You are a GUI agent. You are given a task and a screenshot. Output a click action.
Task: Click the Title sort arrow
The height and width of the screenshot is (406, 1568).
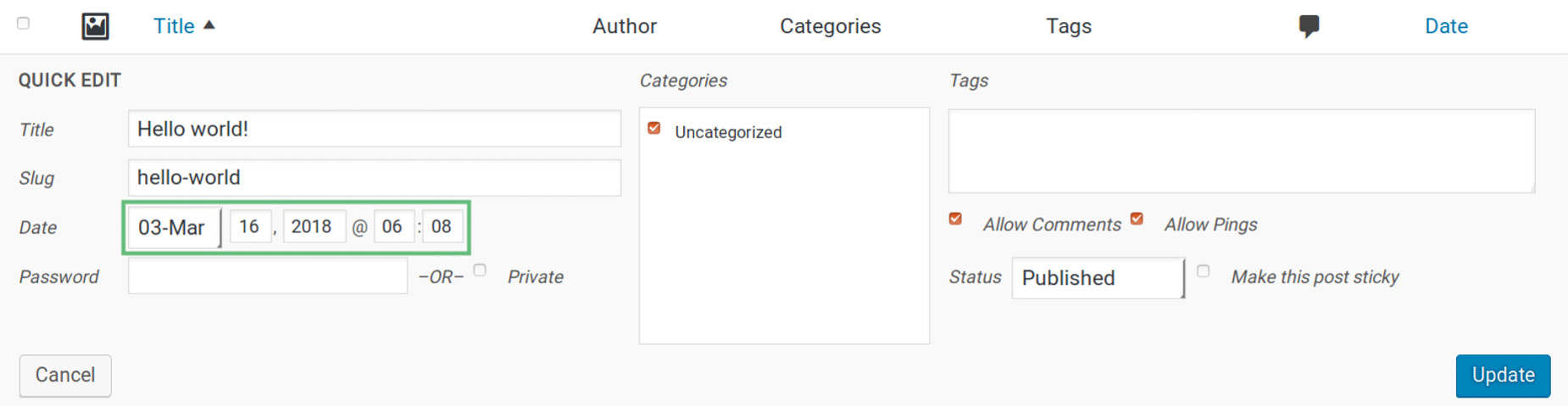point(209,25)
